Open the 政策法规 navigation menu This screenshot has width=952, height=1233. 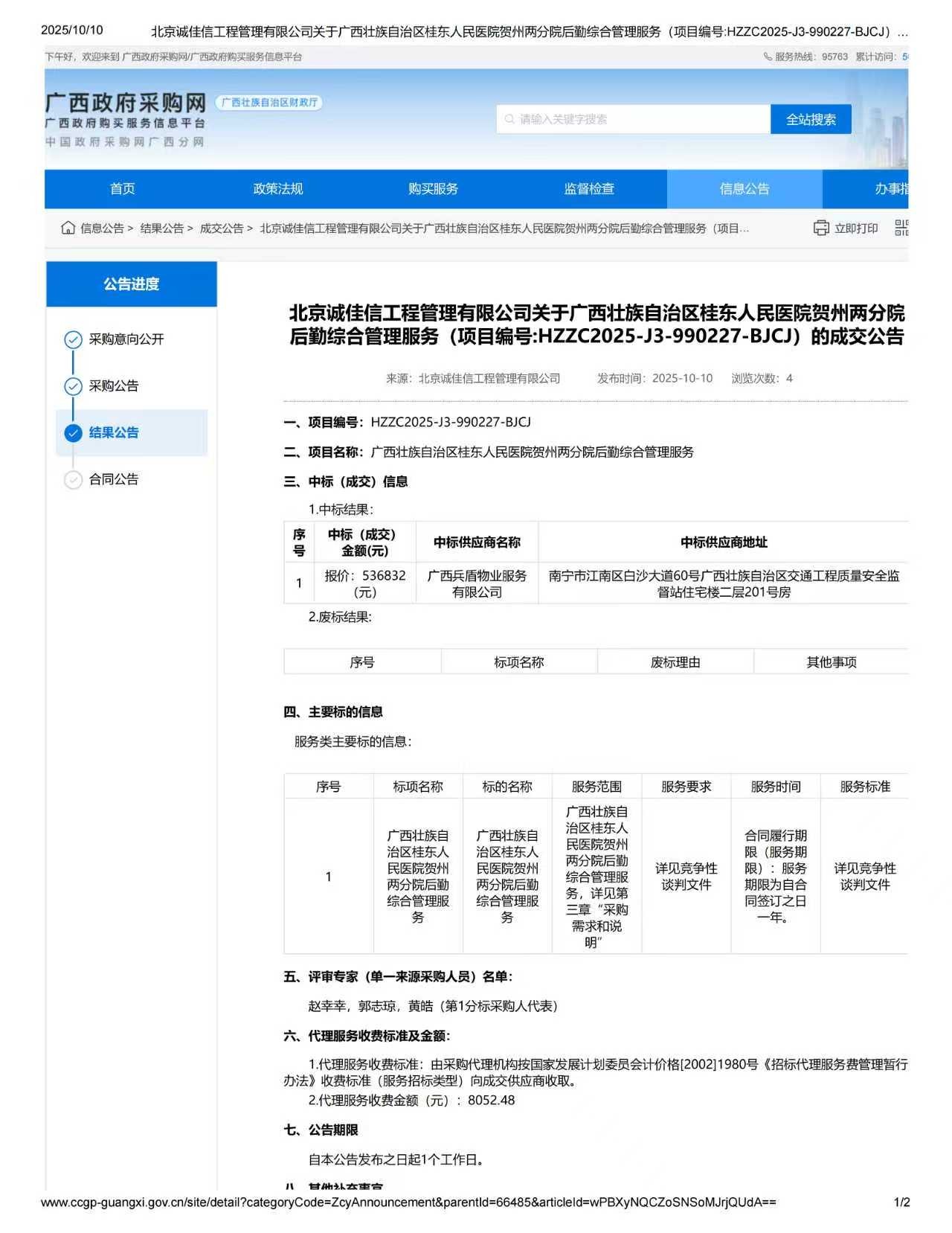coord(278,189)
